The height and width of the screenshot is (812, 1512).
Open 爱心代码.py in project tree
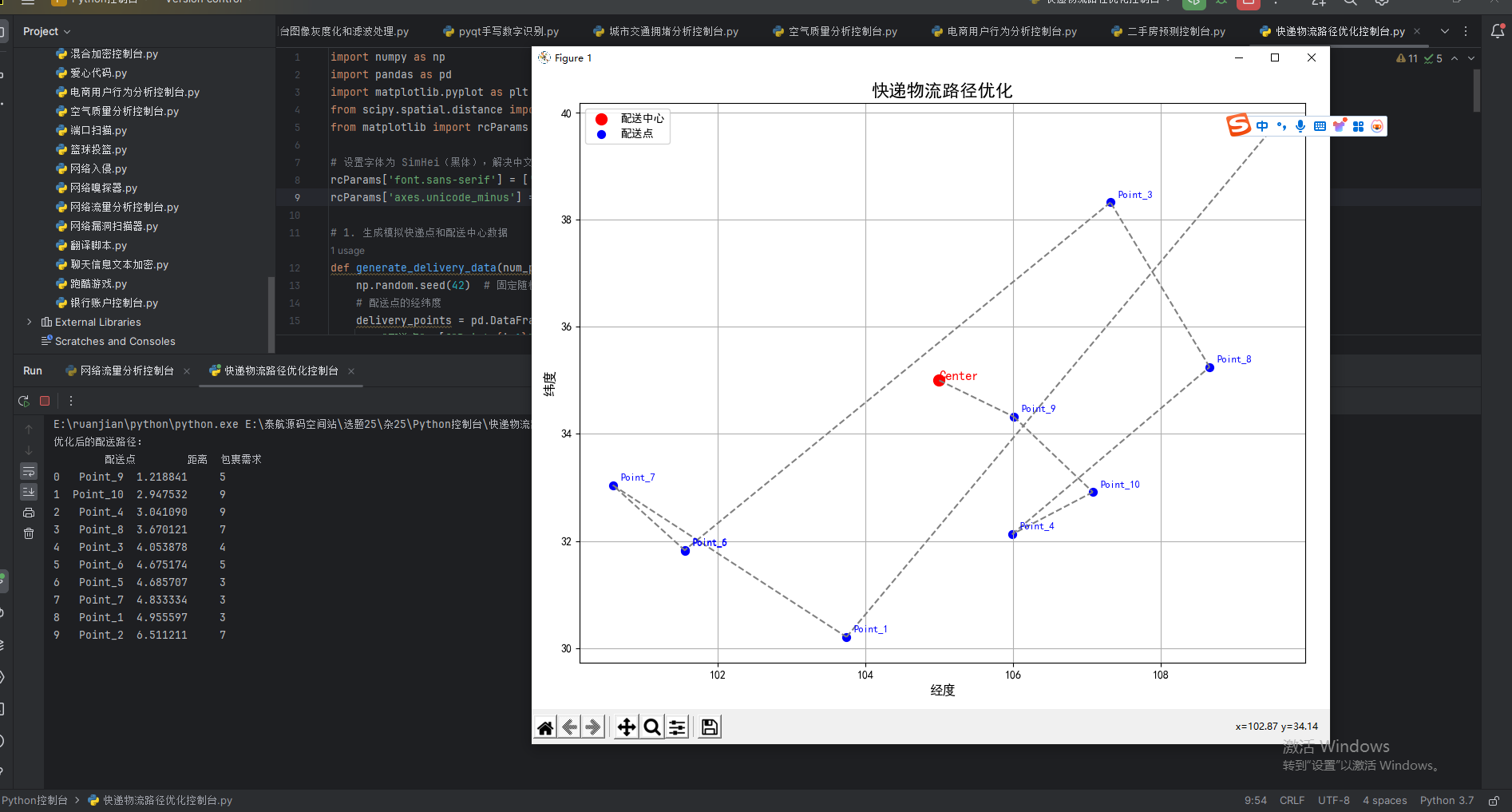(x=91, y=73)
